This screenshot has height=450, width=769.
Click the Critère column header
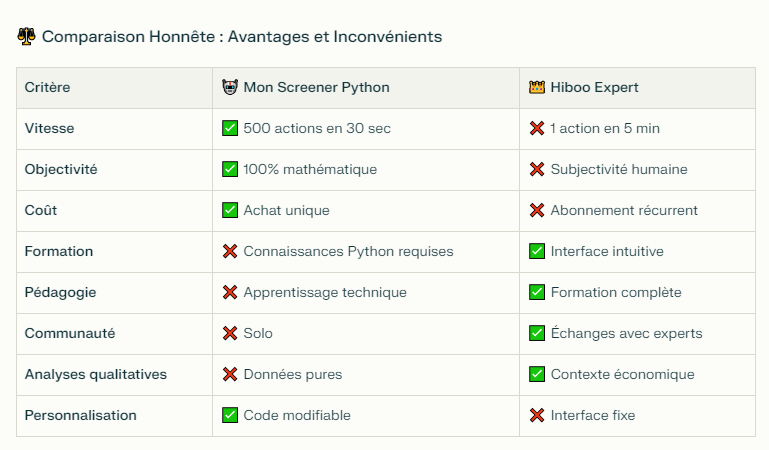click(x=48, y=87)
